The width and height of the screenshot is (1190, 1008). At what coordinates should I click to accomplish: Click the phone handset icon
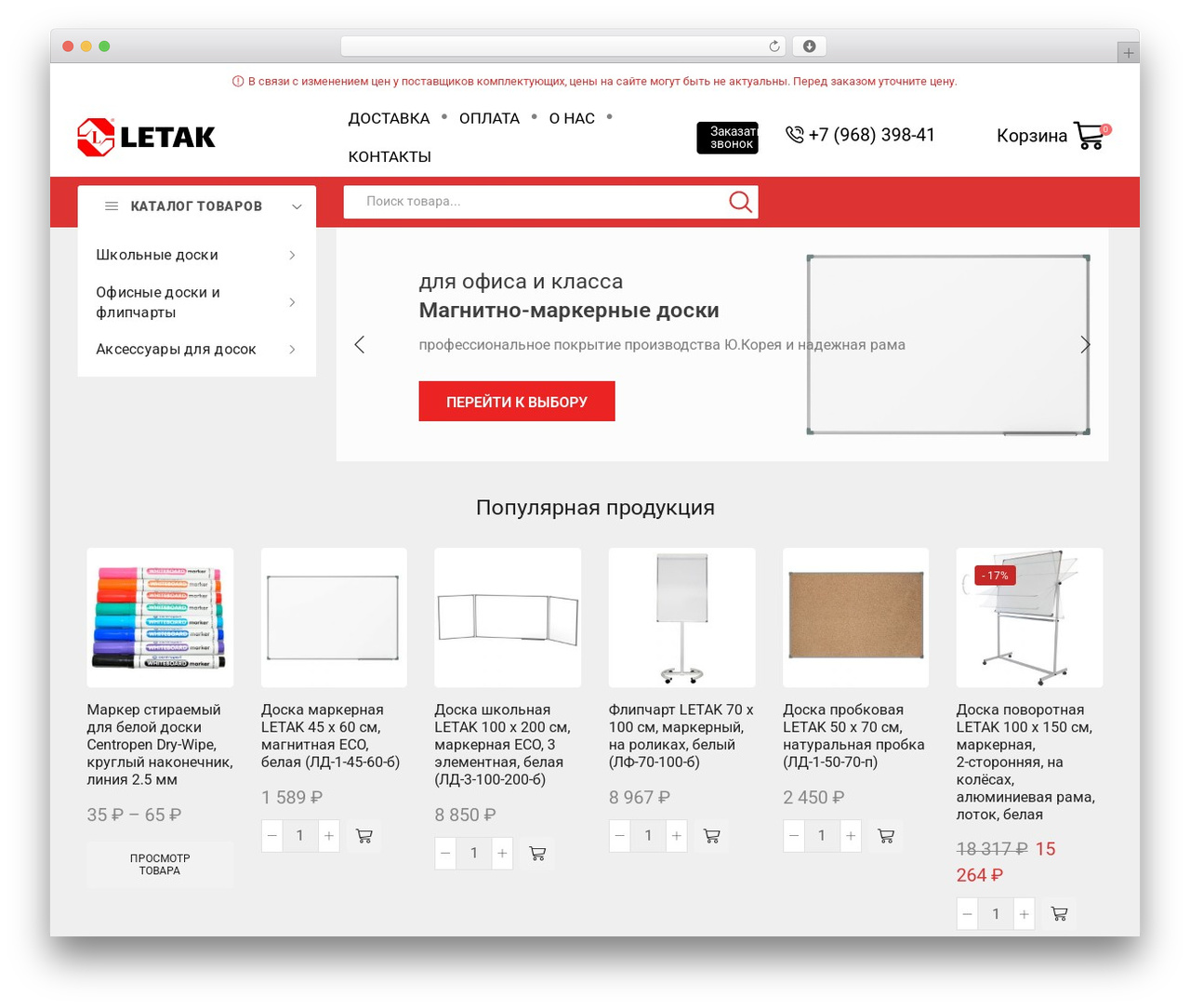[x=794, y=135]
